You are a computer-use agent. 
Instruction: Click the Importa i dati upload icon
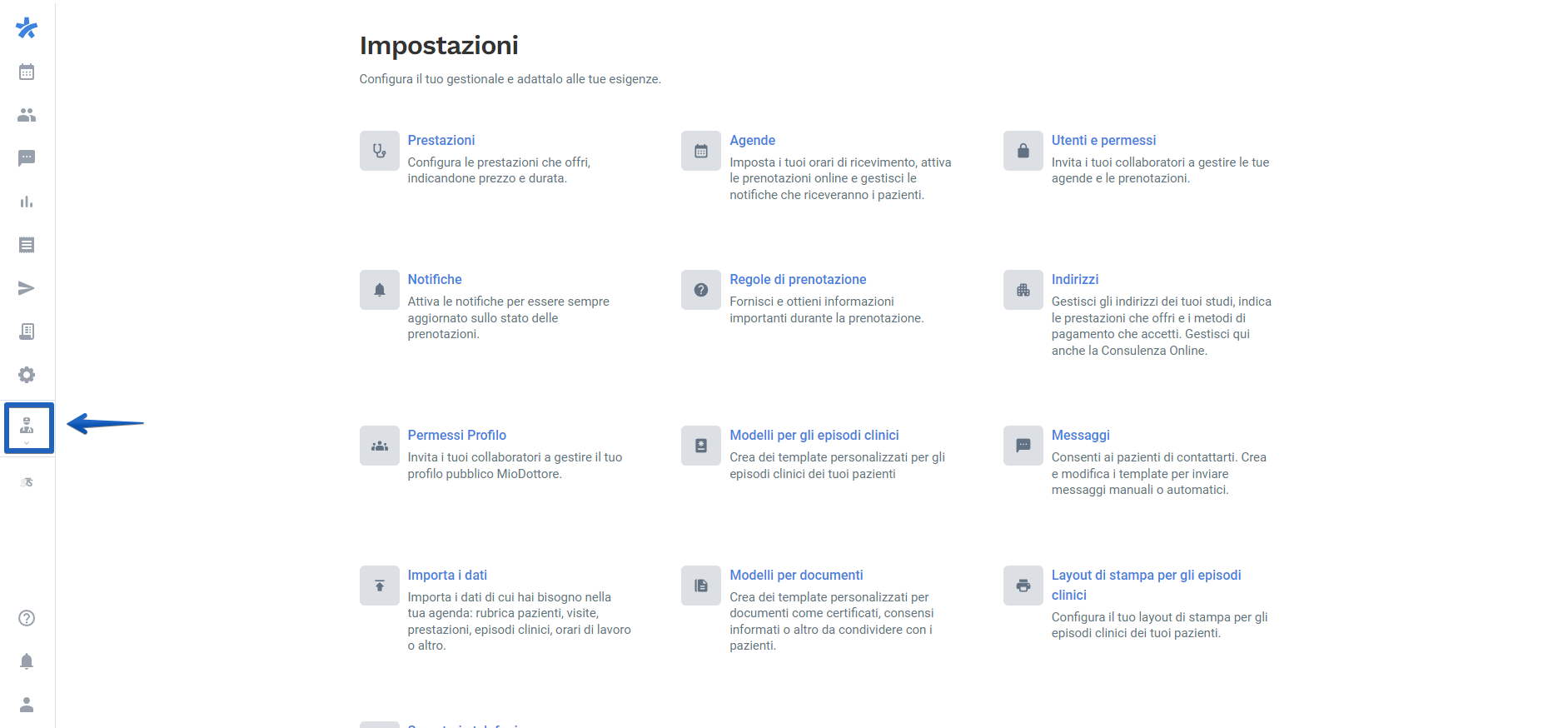[x=380, y=586]
